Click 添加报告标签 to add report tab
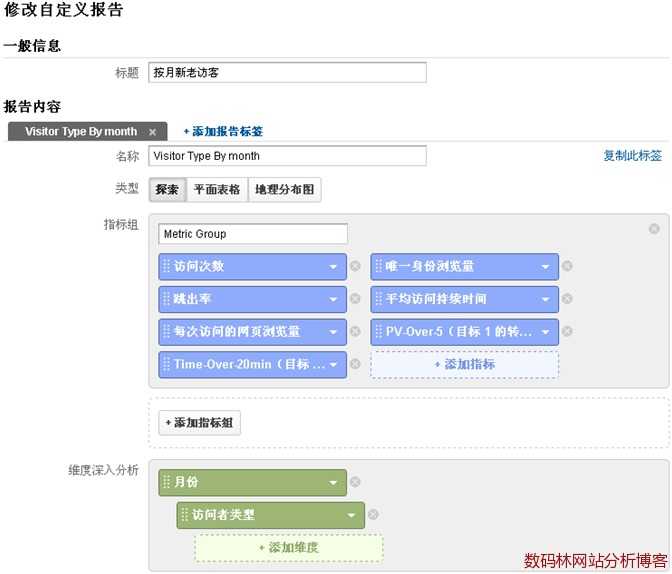 click(223, 132)
